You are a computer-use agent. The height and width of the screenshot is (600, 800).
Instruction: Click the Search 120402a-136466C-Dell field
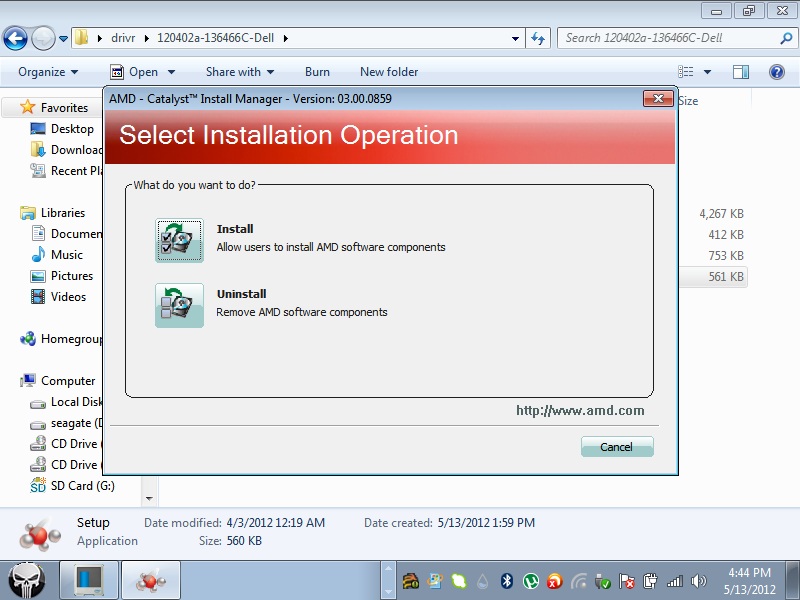pyautogui.click(x=668, y=38)
